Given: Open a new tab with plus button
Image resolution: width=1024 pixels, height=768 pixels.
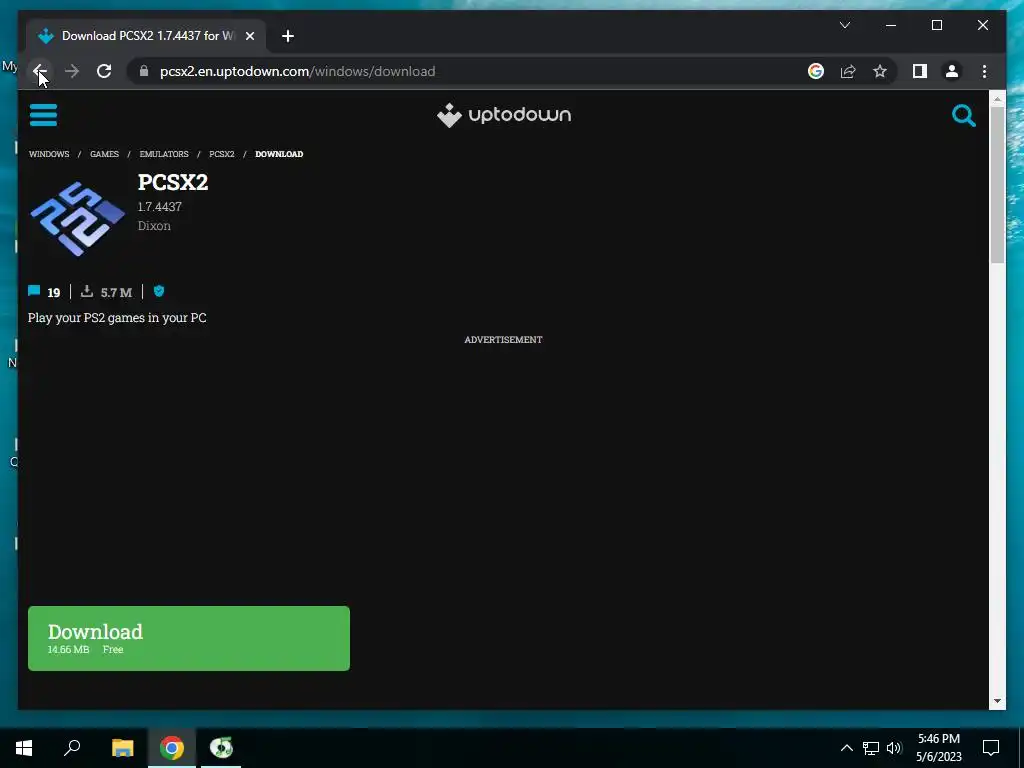Looking at the screenshot, I should [x=288, y=36].
